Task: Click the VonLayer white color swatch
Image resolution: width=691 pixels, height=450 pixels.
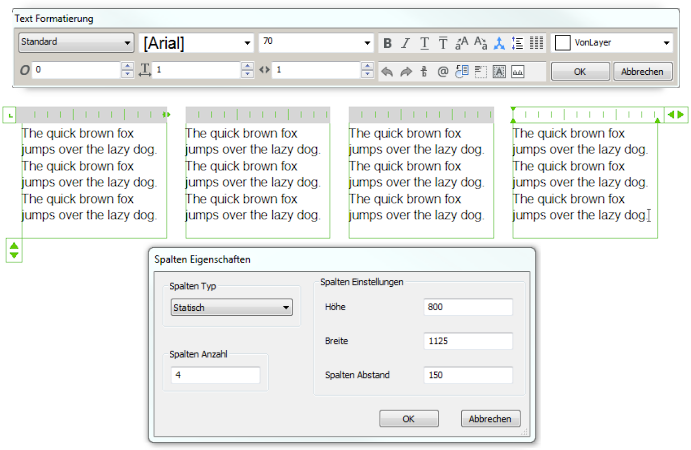Action: [x=563, y=43]
